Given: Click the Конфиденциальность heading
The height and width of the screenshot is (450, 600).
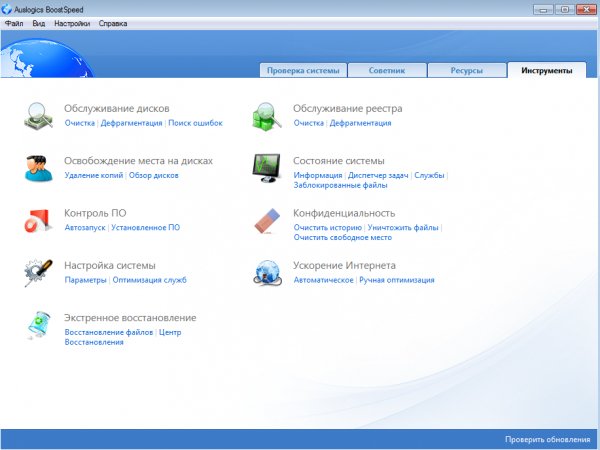Looking at the screenshot, I should [x=344, y=213].
